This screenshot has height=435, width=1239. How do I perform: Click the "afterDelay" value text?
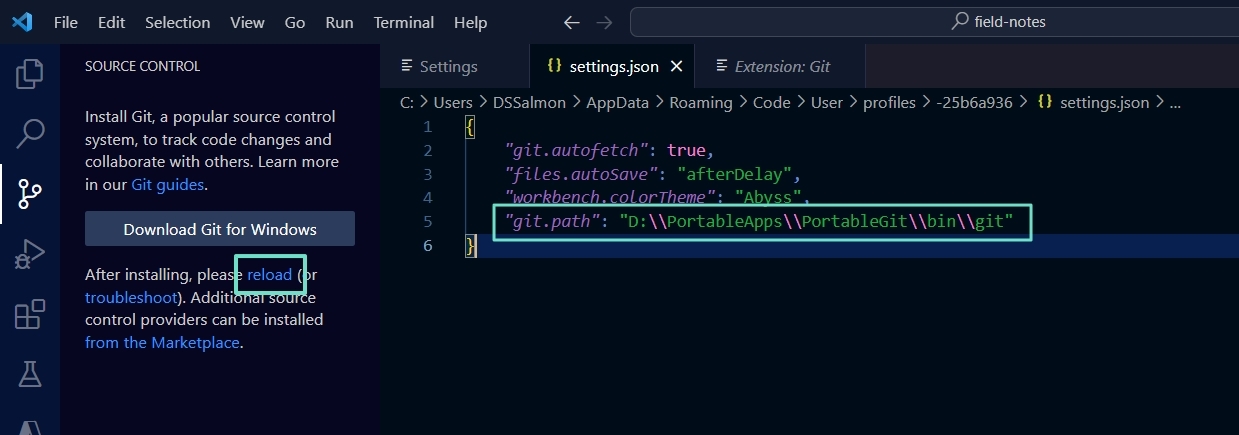pos(733,174)
